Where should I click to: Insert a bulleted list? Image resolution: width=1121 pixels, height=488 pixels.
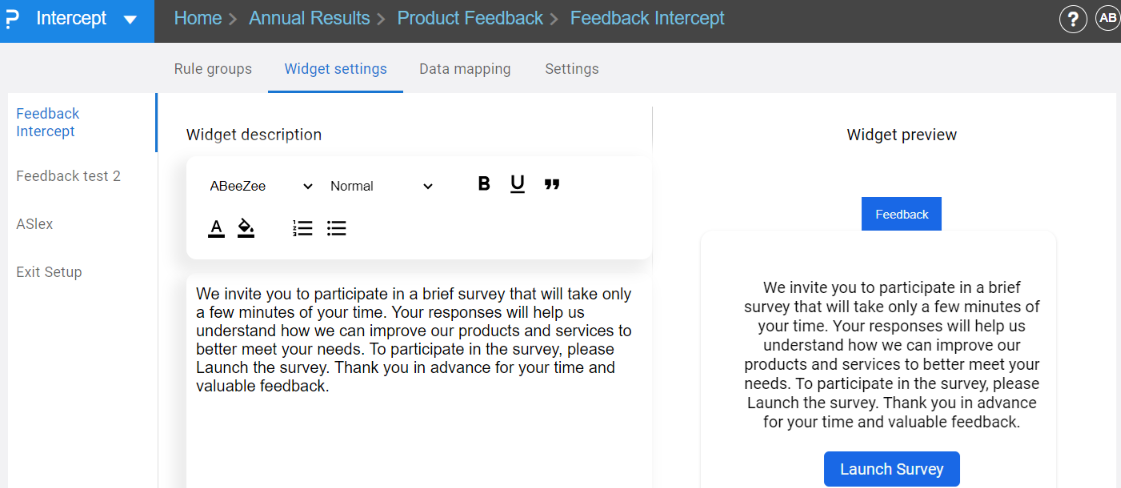336,228
